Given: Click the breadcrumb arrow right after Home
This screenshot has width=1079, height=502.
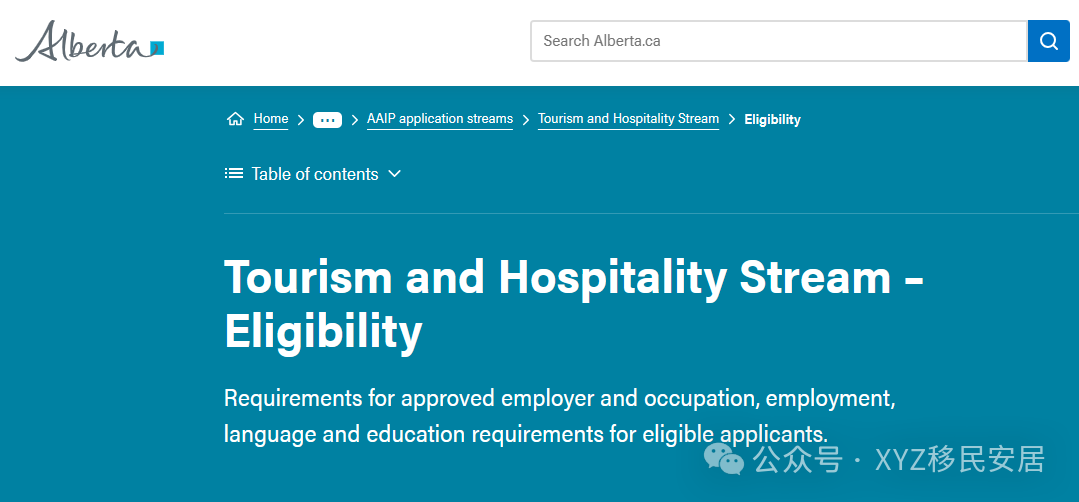Looking at the screenshot, I should coord(301,120).
